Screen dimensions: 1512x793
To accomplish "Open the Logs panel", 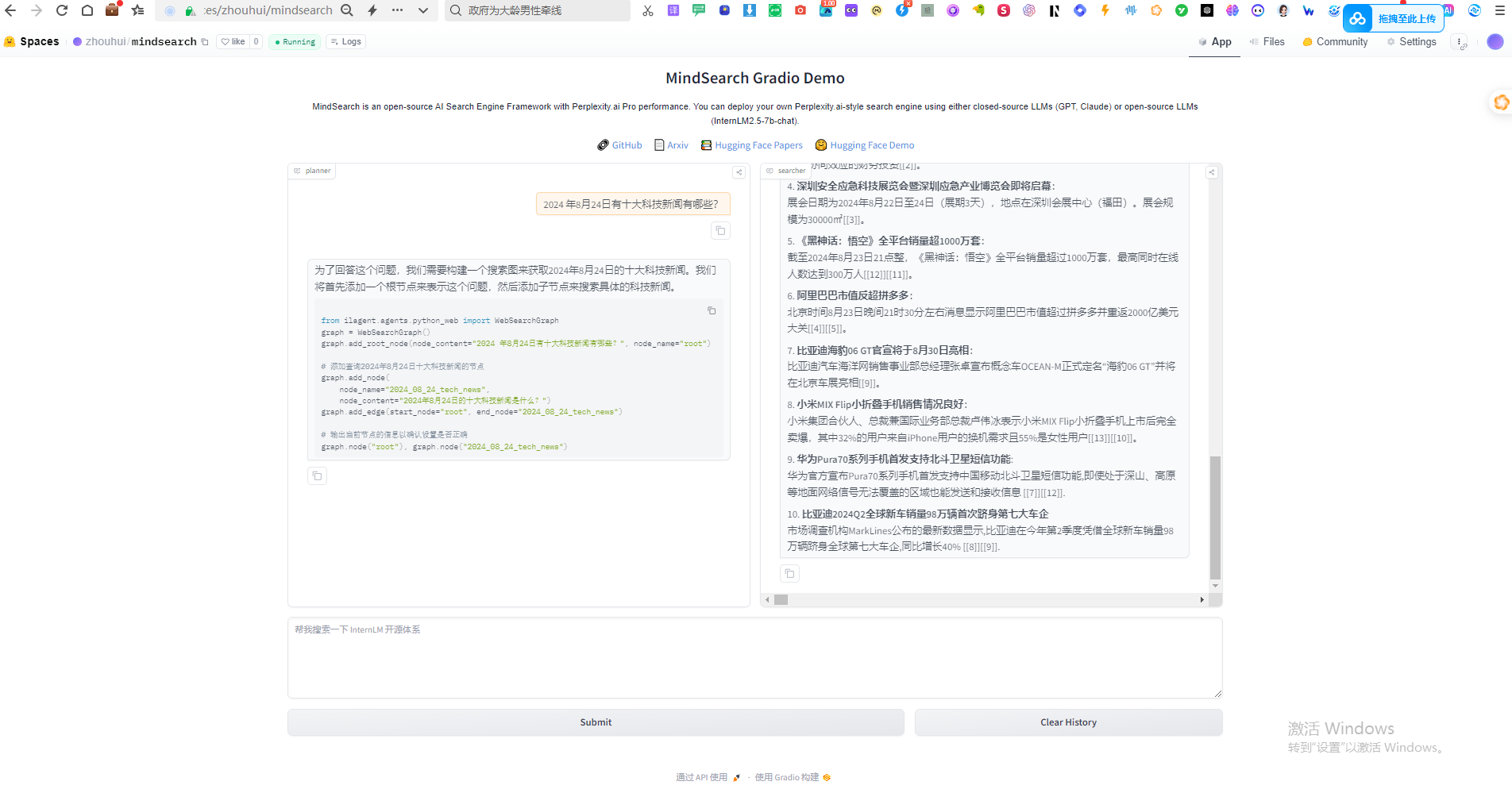I will pos(345,41).
